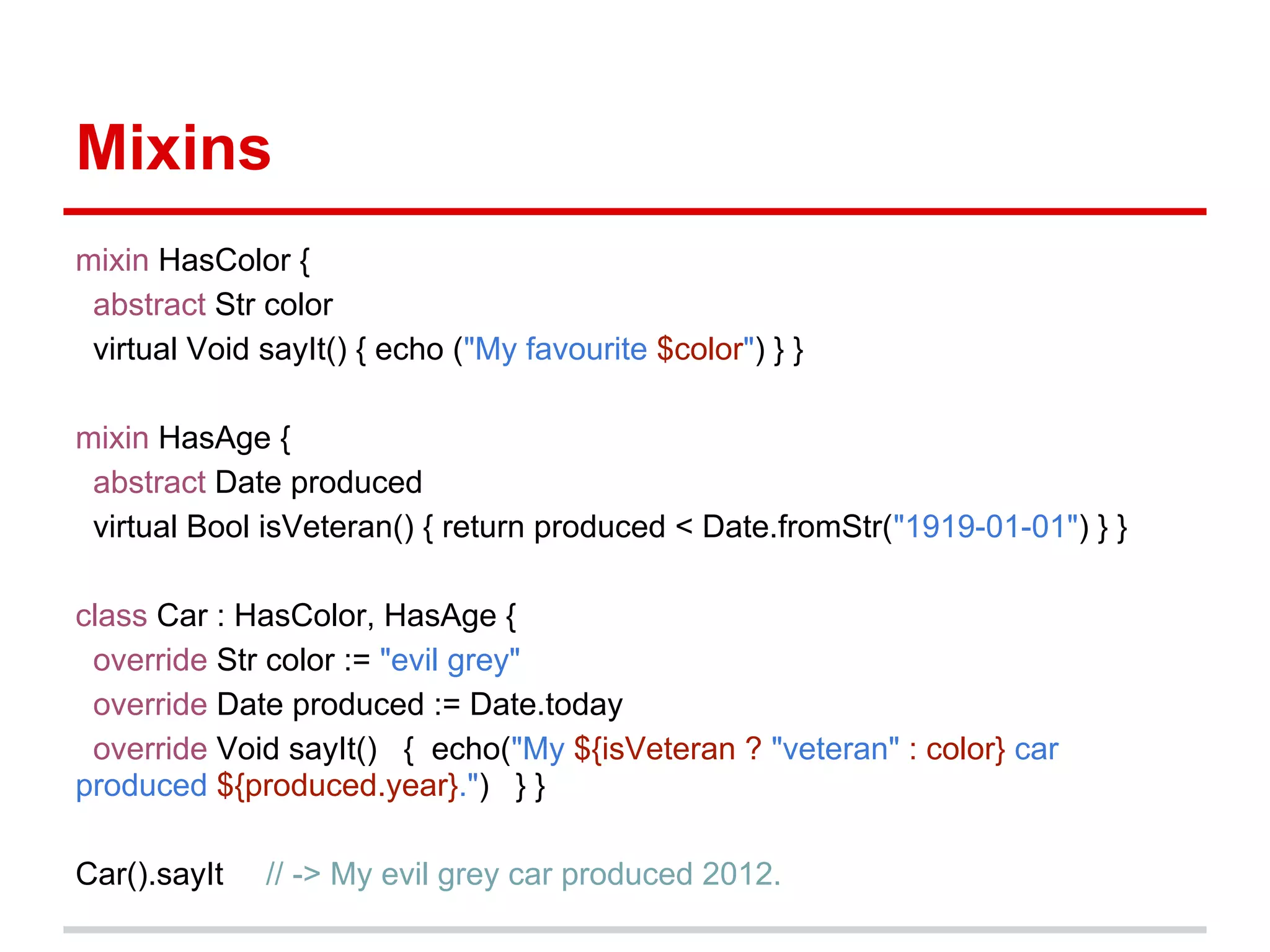Select the 'mixin HasAge {' line
Viewport: 1270px width, 952px height.
[x=183, y=438]
